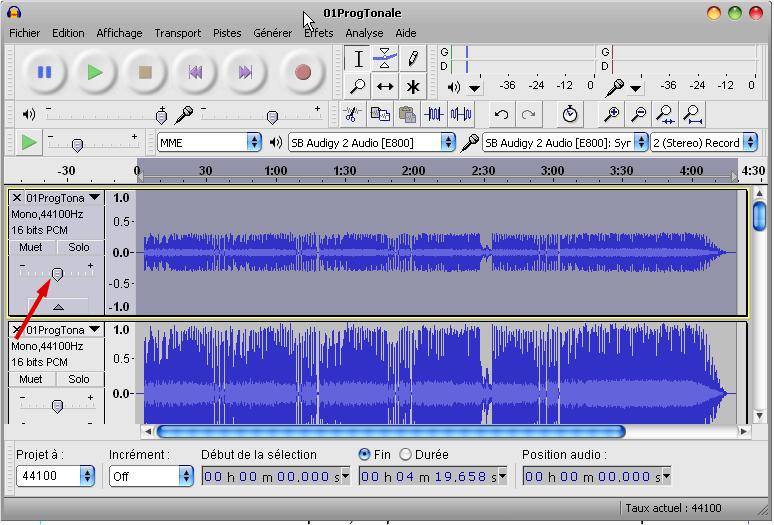Click the first track gain slider handle

point(57,273)
